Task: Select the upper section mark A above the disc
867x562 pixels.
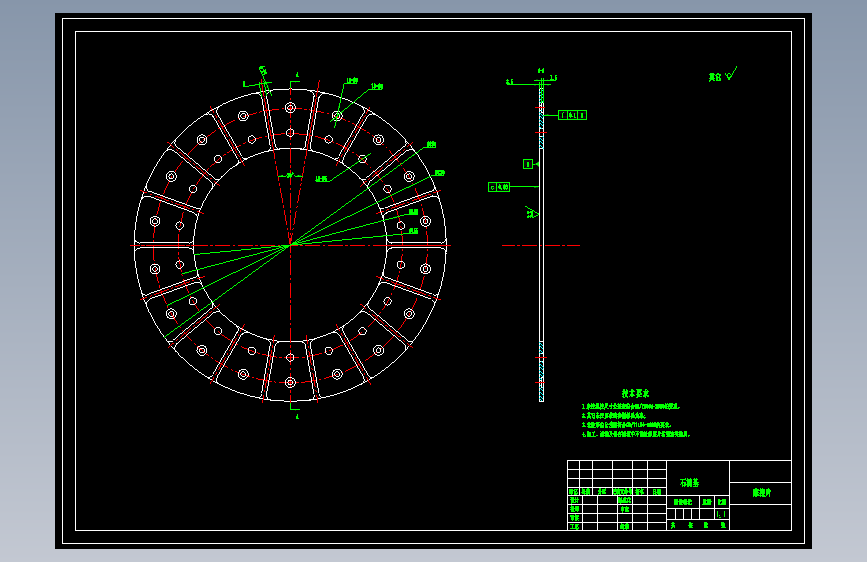Action: point(297,75)
